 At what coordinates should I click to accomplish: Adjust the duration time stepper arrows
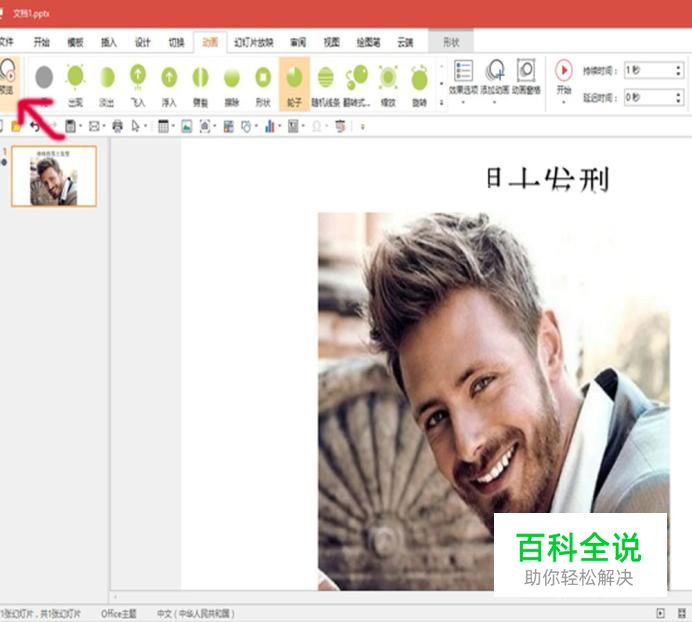click(x=678, y=70)
